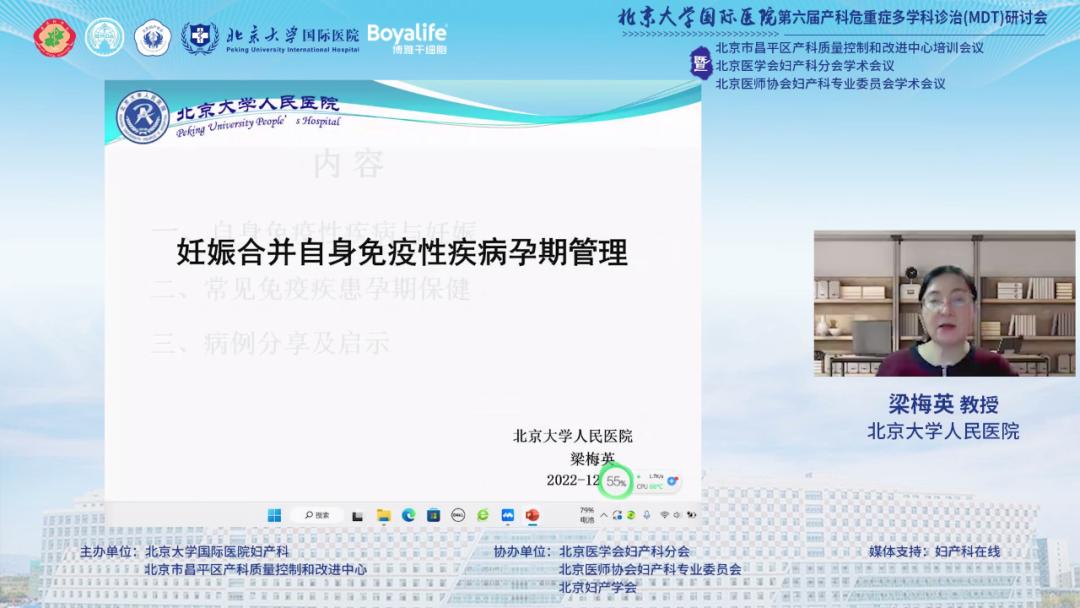
Task: Open the Dell application from the taskbar
Action: click(456, 514)
